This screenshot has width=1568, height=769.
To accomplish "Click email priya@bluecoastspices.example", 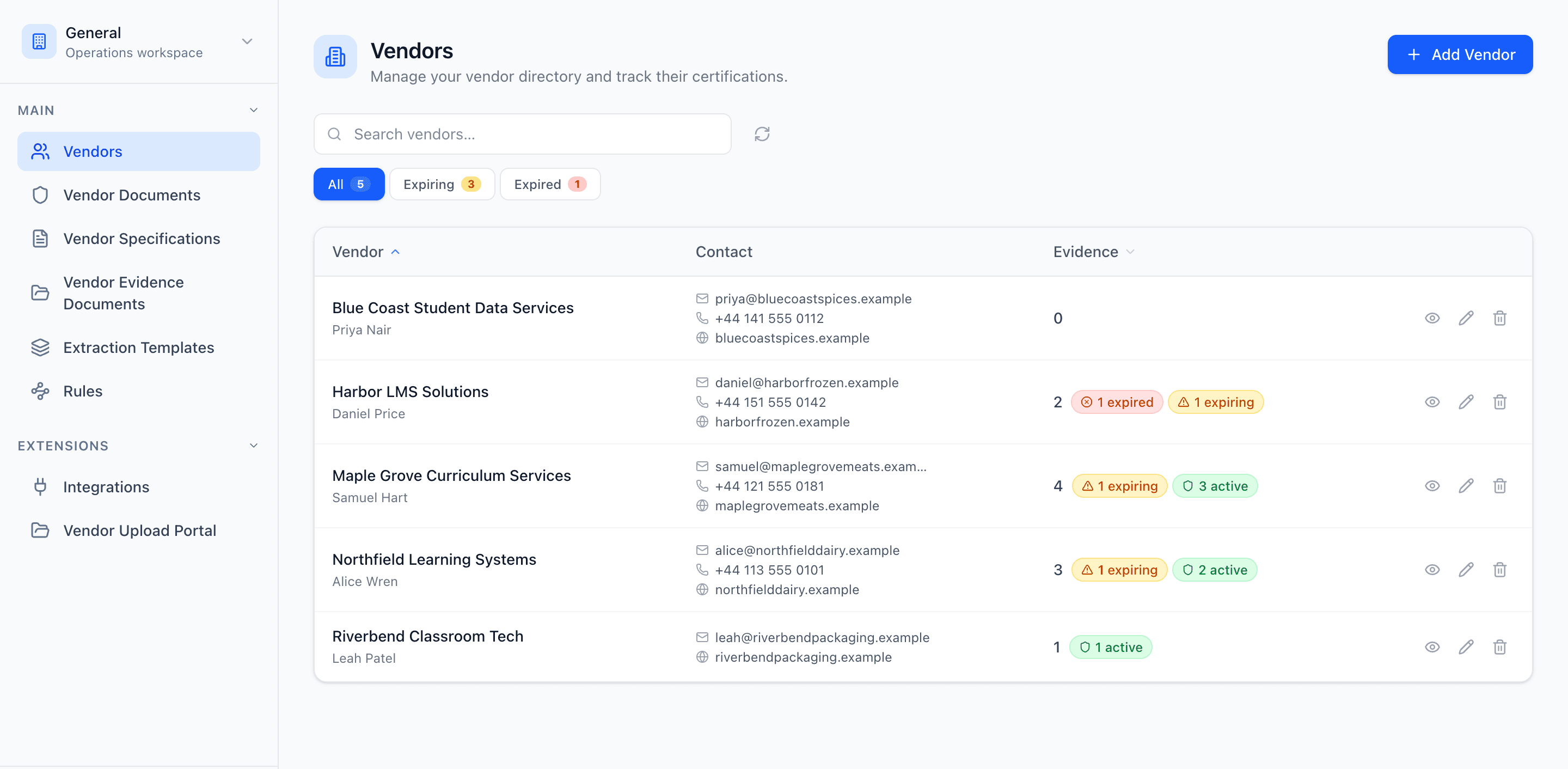I will click(x=813, y=299).
